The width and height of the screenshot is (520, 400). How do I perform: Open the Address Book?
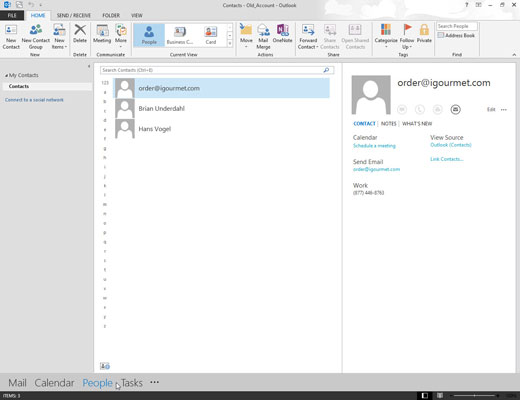coord(456,35)
